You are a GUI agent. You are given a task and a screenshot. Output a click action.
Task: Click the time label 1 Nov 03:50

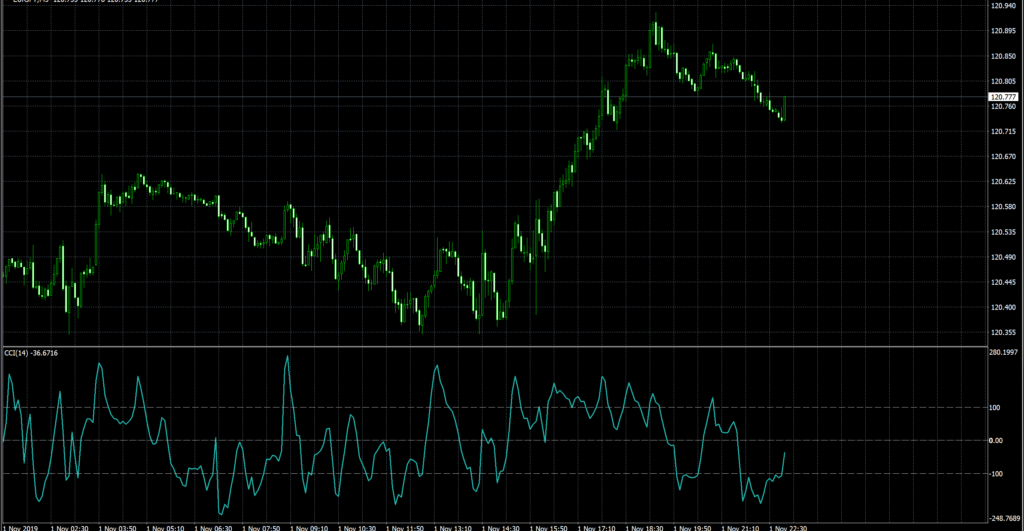pyautogui.click(x=118, y=528)
